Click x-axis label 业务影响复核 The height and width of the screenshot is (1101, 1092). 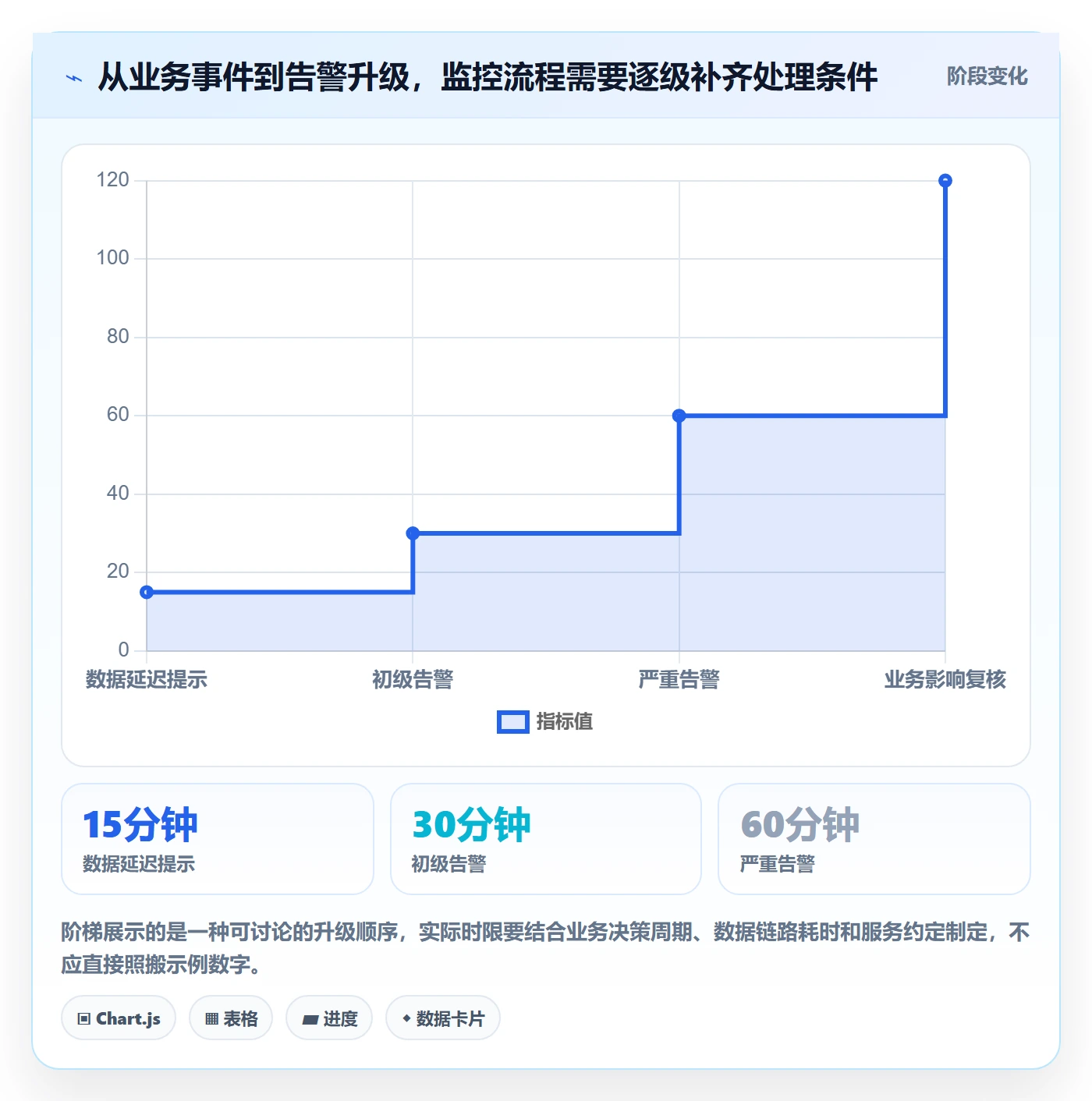[x=945, y=679]
